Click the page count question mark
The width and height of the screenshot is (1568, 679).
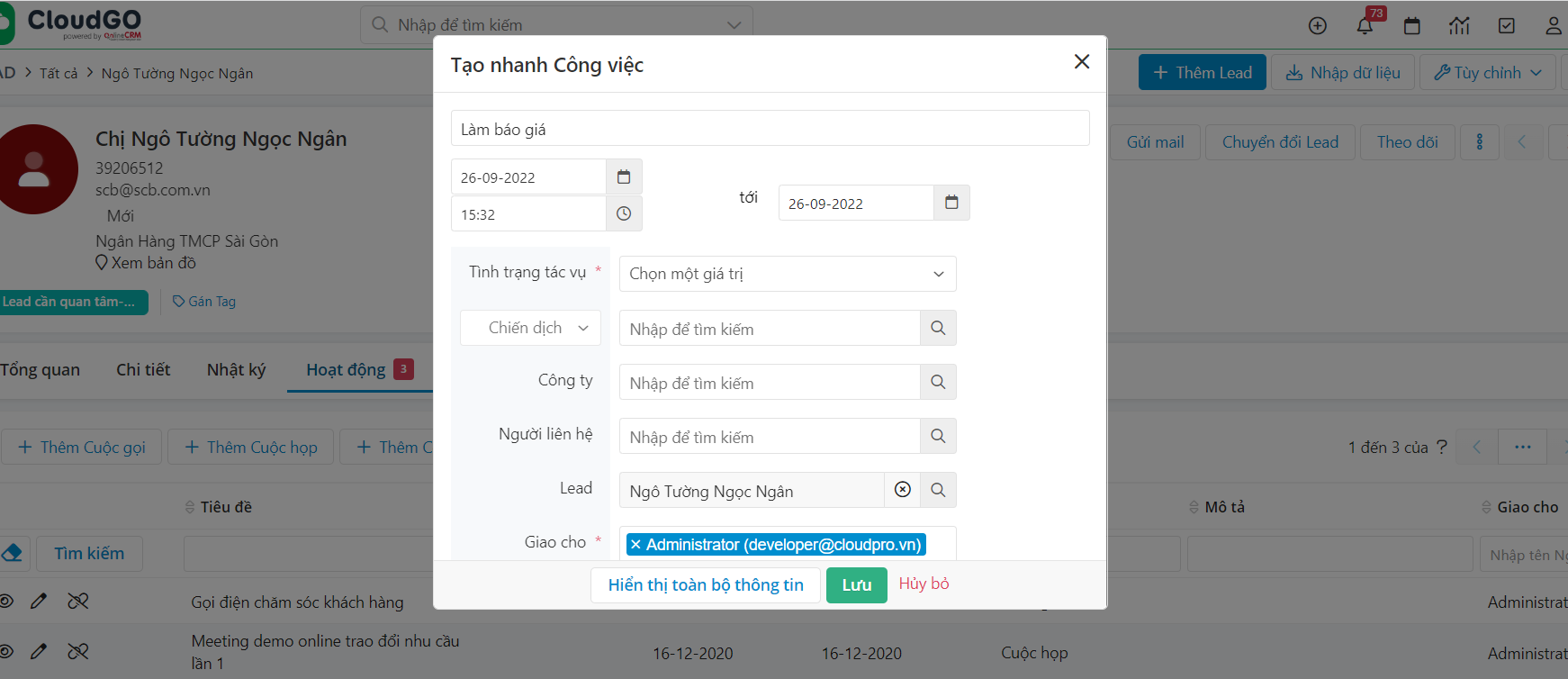(1442, 447)
